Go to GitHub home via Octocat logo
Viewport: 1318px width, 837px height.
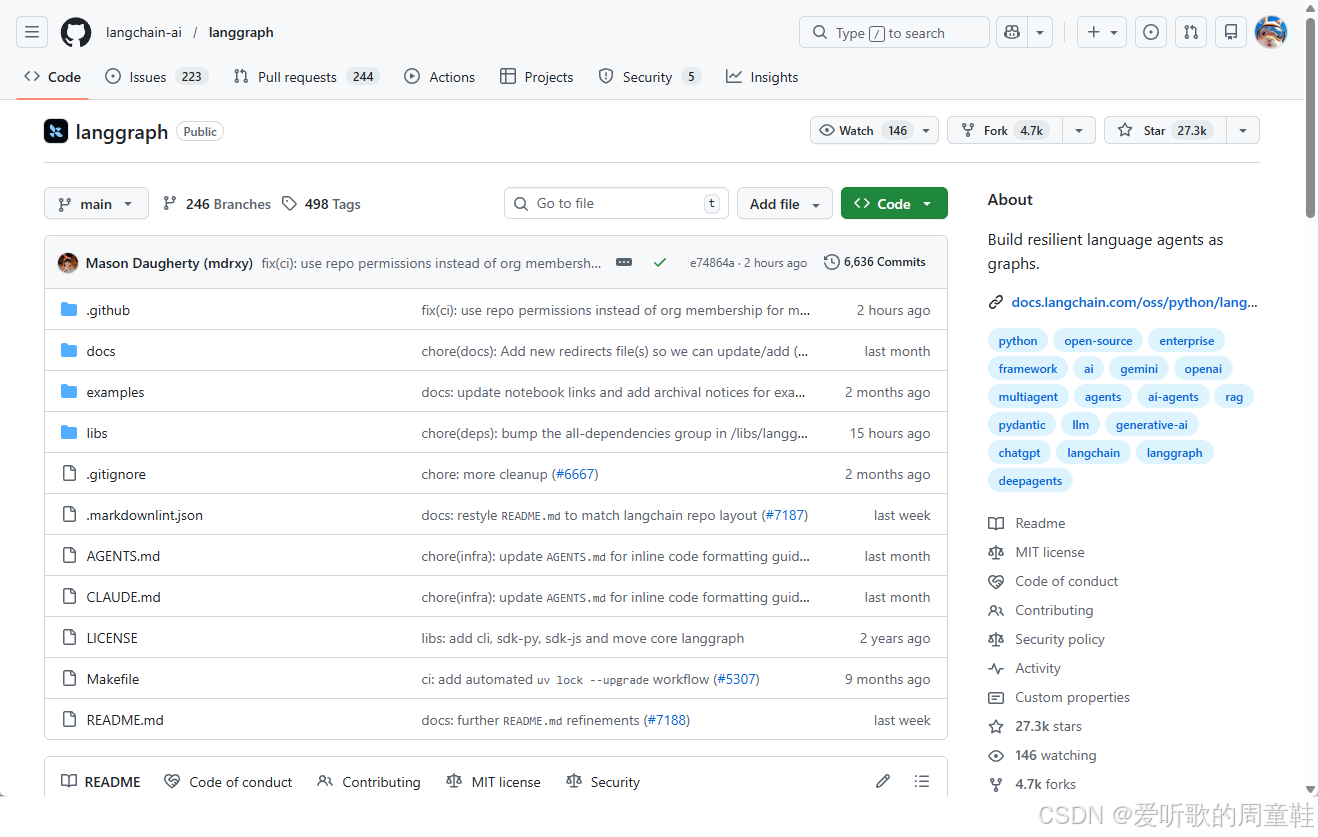click(76, 32)
